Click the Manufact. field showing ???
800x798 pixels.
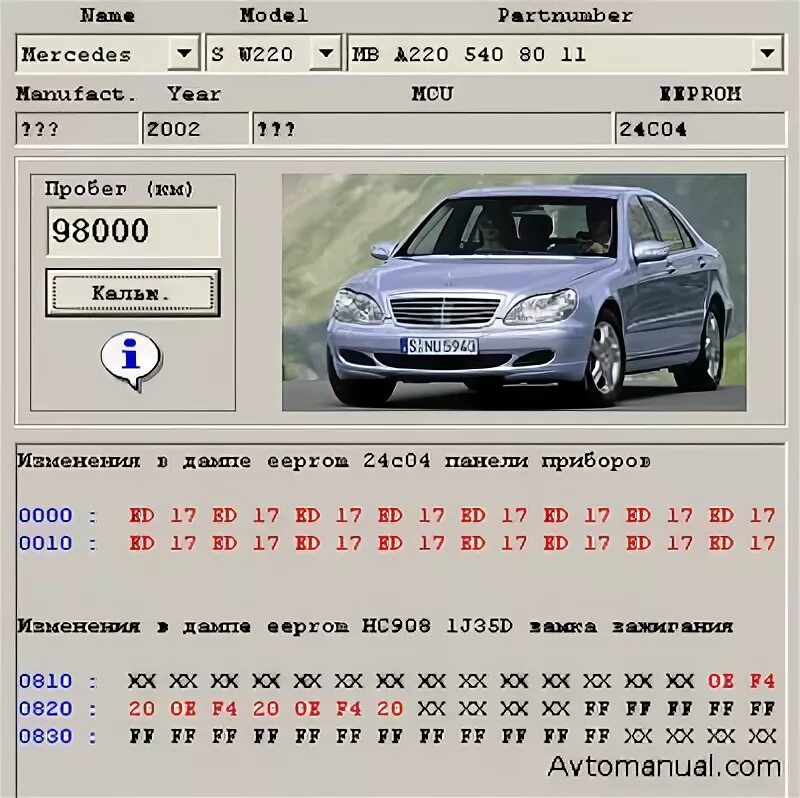[77, 129]
